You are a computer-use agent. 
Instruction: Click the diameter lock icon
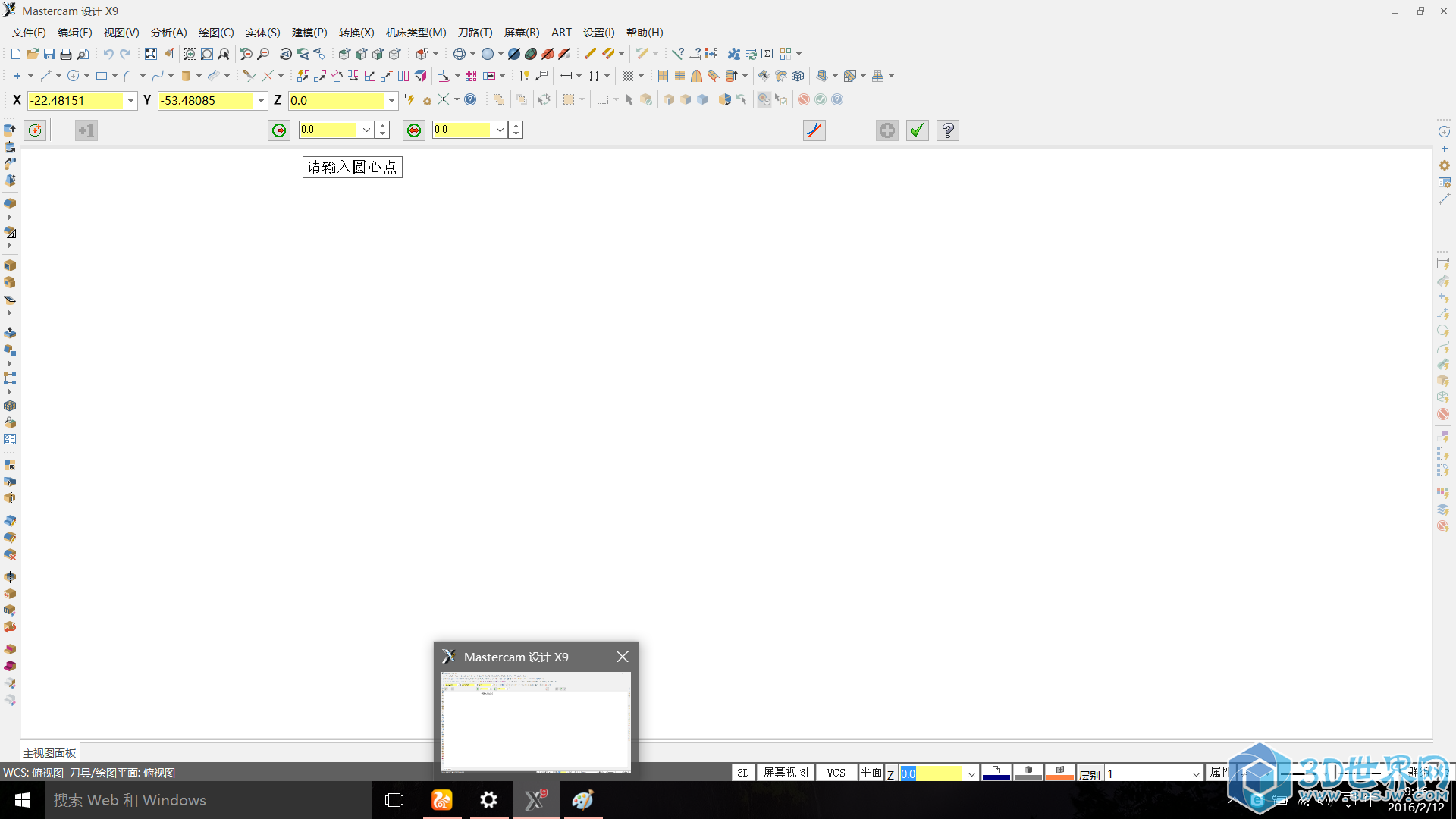coord(414,130)
